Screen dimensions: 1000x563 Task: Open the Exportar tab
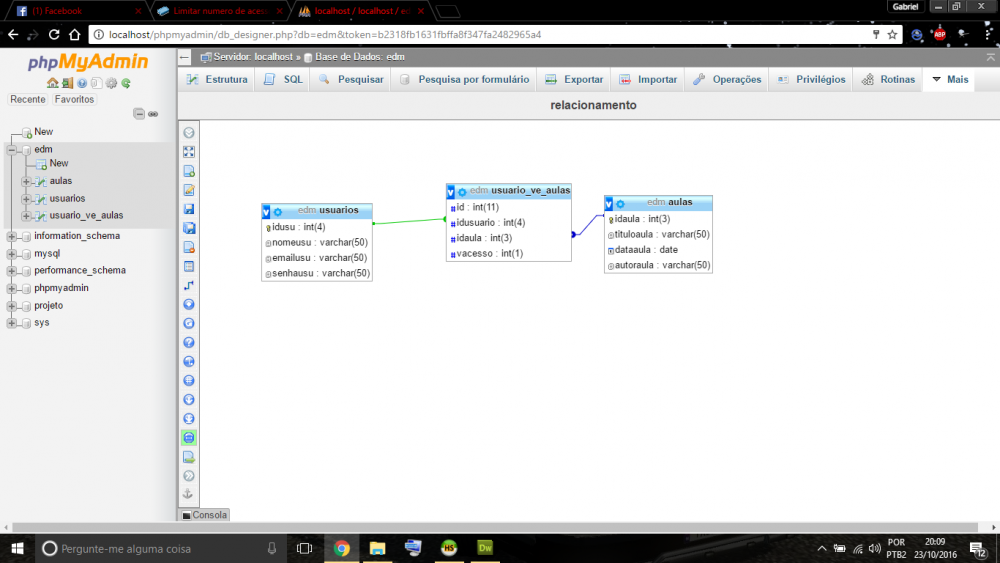[x=574, y=80]
